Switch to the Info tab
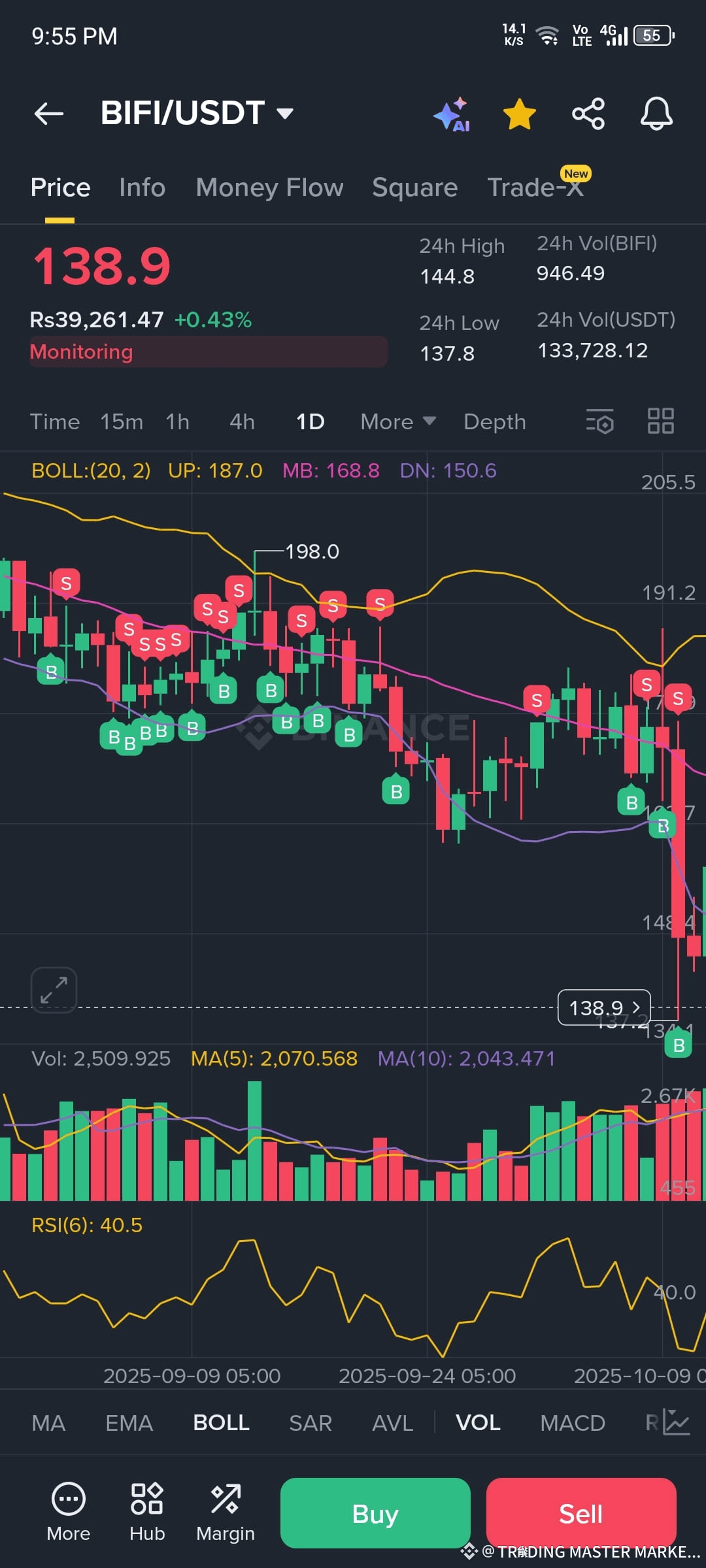This screenshot has height=1568, width=706. pos(143,188)
